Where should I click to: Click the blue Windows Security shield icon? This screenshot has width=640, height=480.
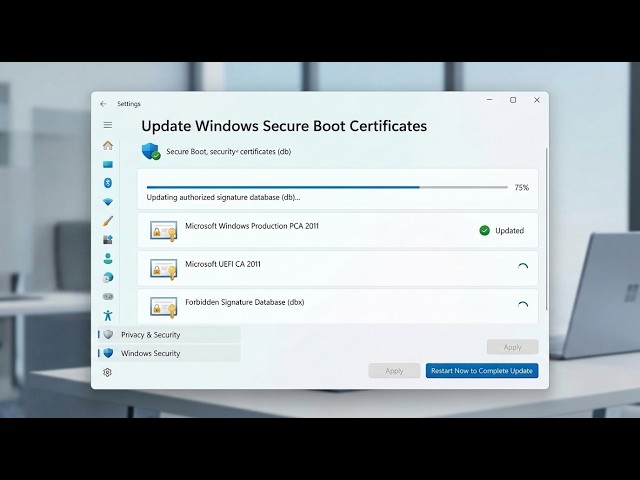(108, 353)
